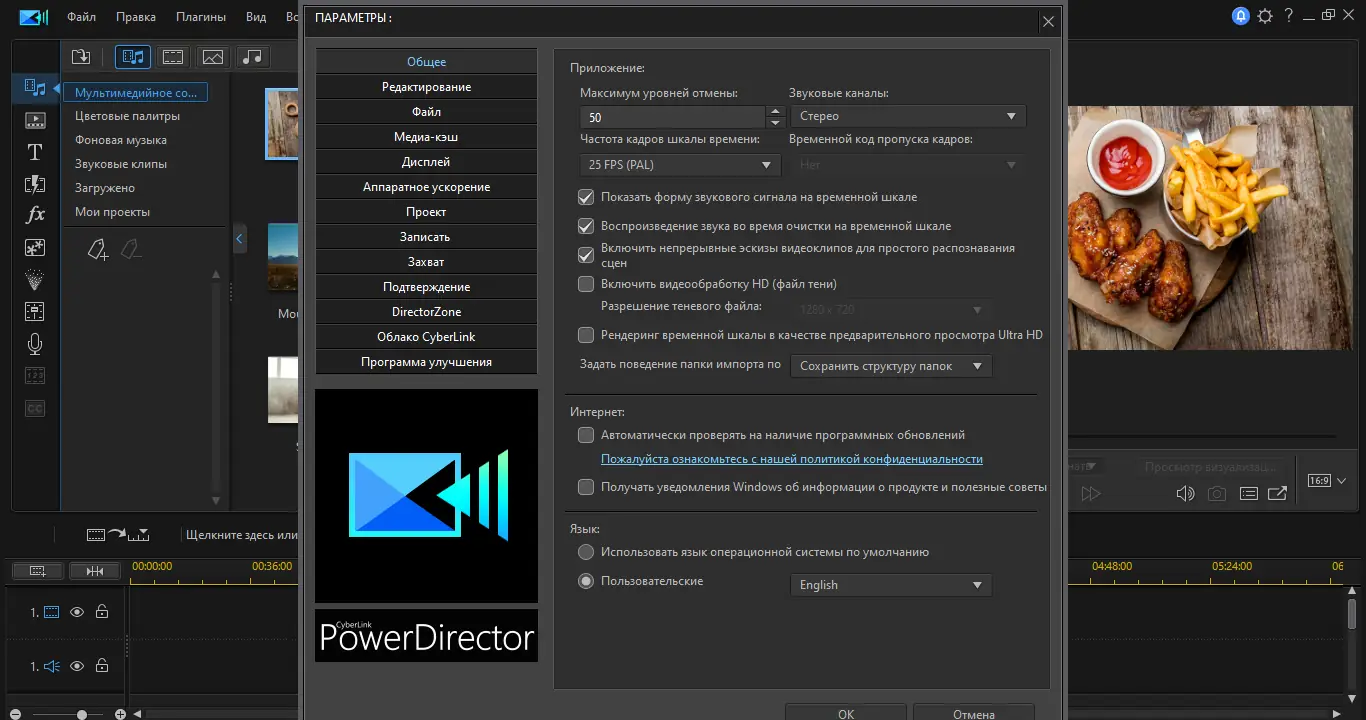The height and width of the screenshot is (720, 1366).
Task: Click Отмена to cancel settings
Action: coord(974,713)
